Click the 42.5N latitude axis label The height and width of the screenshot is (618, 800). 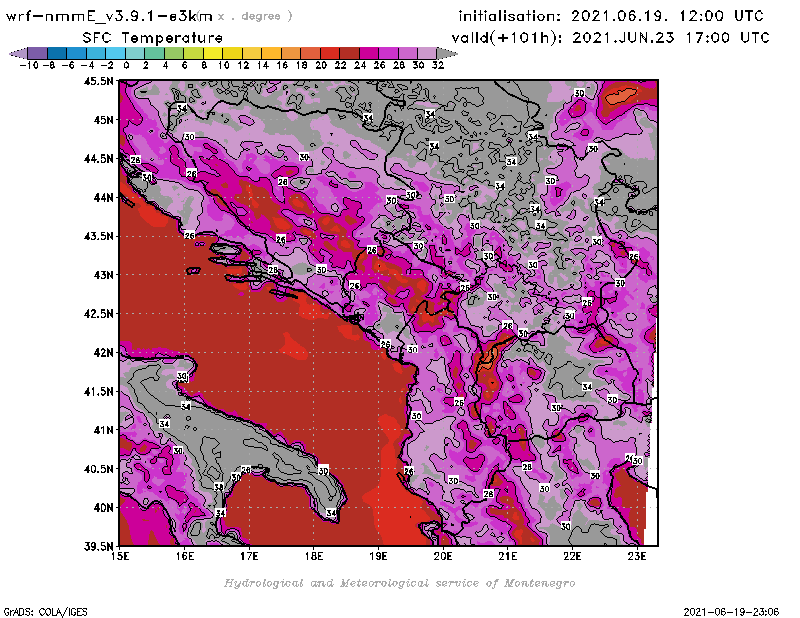pyautogui.click(x=98, y=314)
